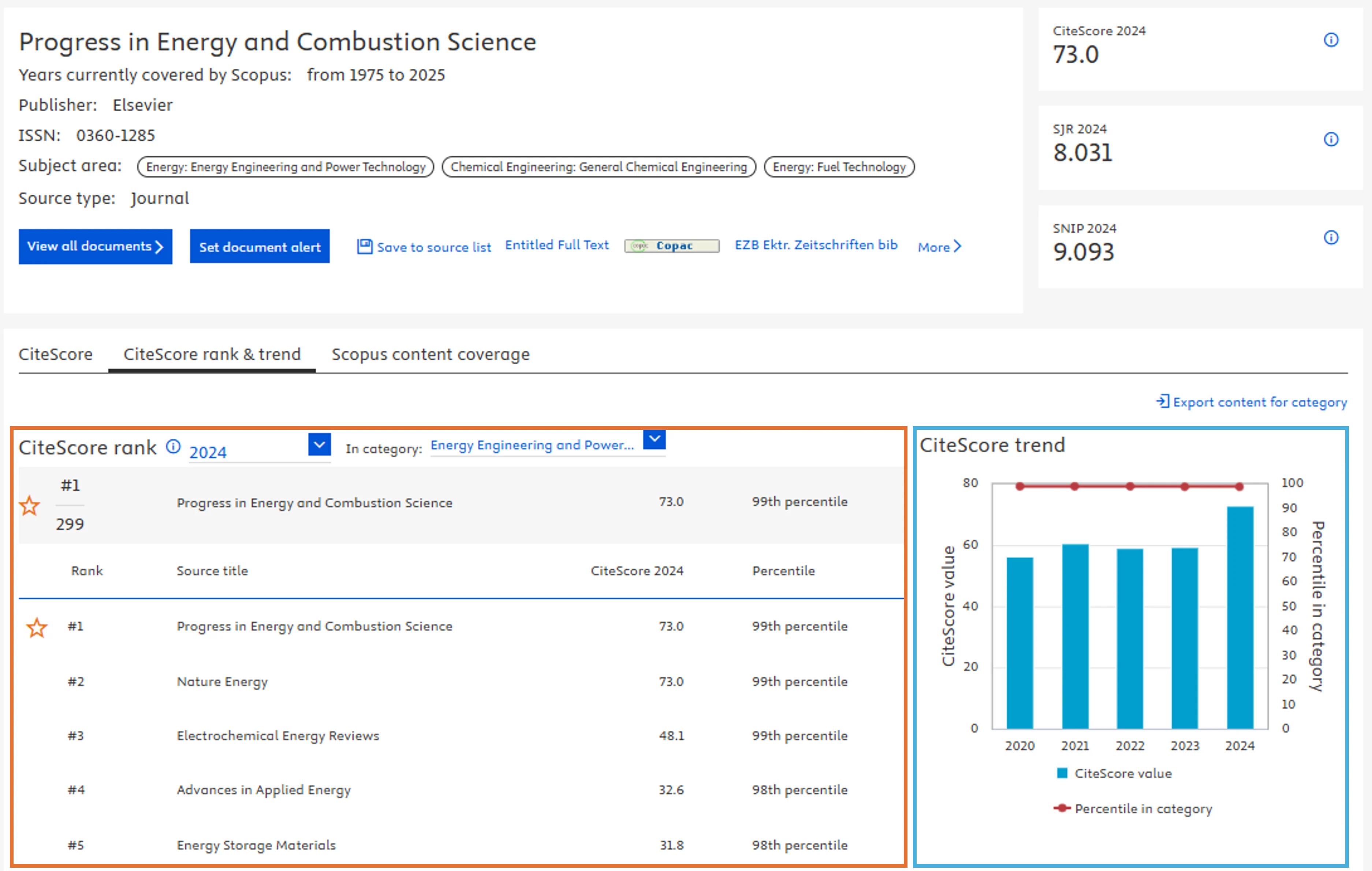
Task: Click the star icon in the top #1 of 299 summary row
Action: pyautogui.click(x=29, y=506)
